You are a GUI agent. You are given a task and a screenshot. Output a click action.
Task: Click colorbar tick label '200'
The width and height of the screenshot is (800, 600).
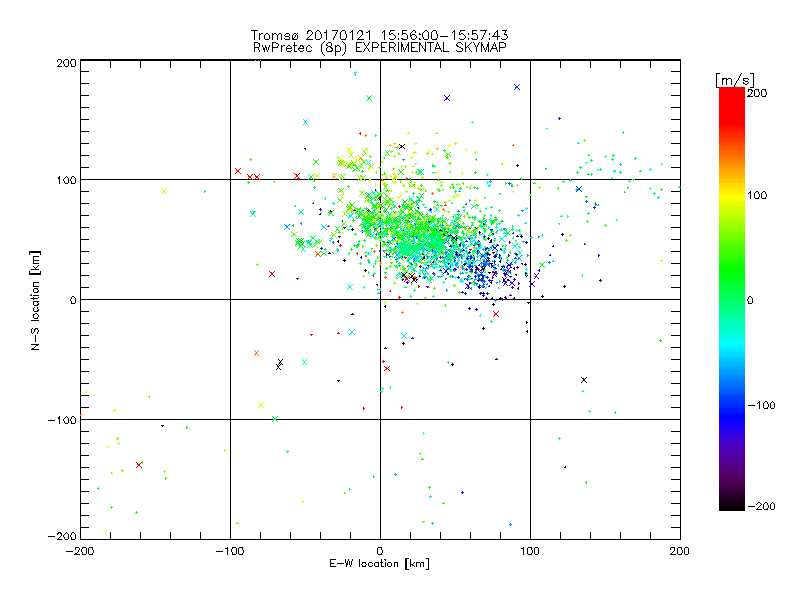(757, 93)
